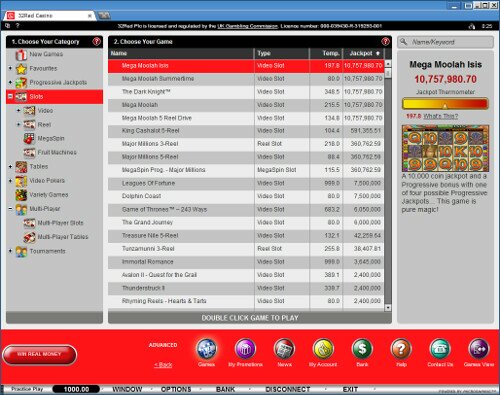The height and width of the screenshot is (395, 500).
Task: Click the What's This? link
Action: tap(441, 116)
